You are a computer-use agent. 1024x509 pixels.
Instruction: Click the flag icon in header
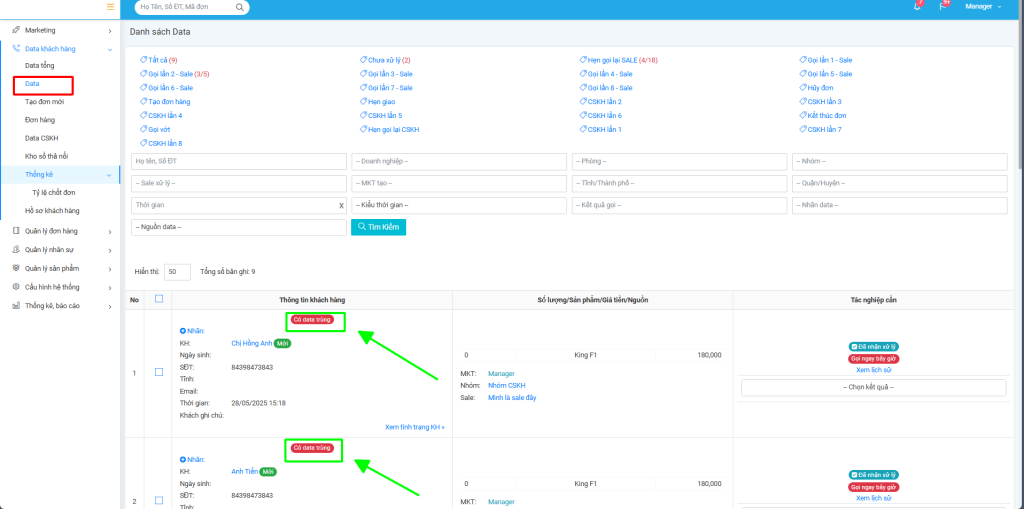point(942,6)
